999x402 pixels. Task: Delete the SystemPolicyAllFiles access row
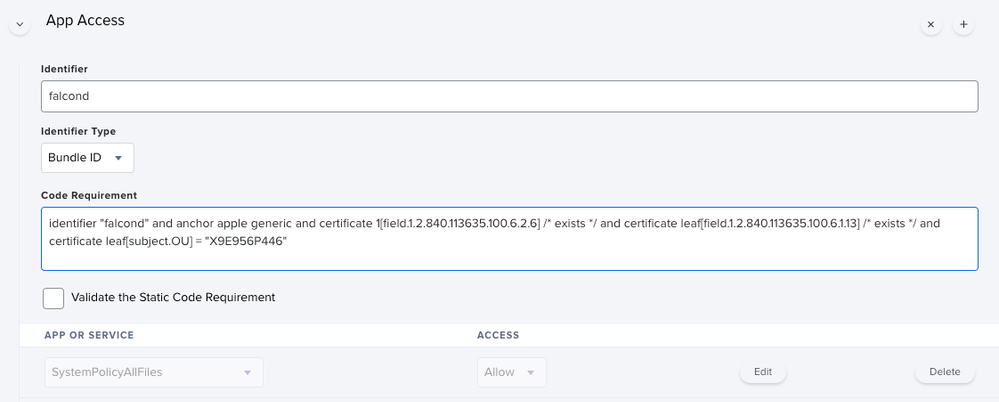[x=945, y=372]
